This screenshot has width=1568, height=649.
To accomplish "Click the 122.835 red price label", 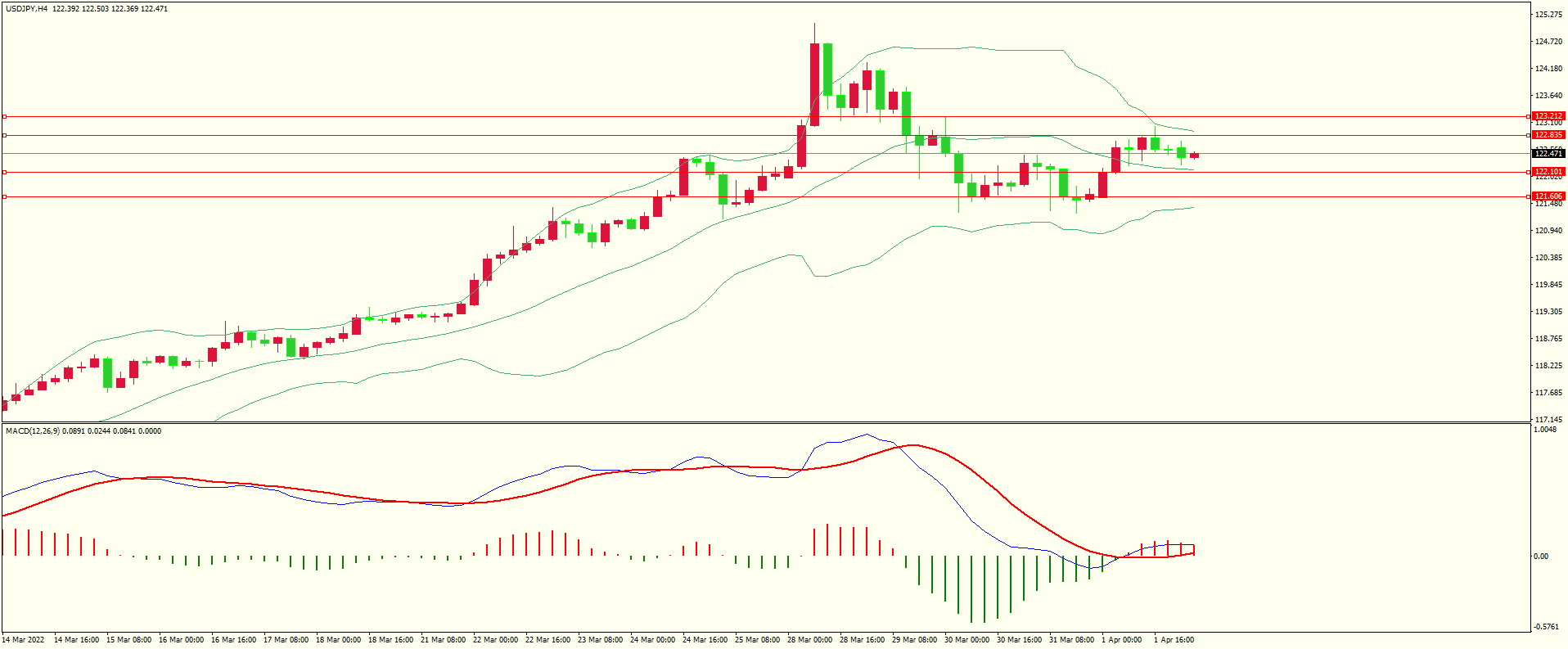I will pyautogui.click(x=1548, y=135).
